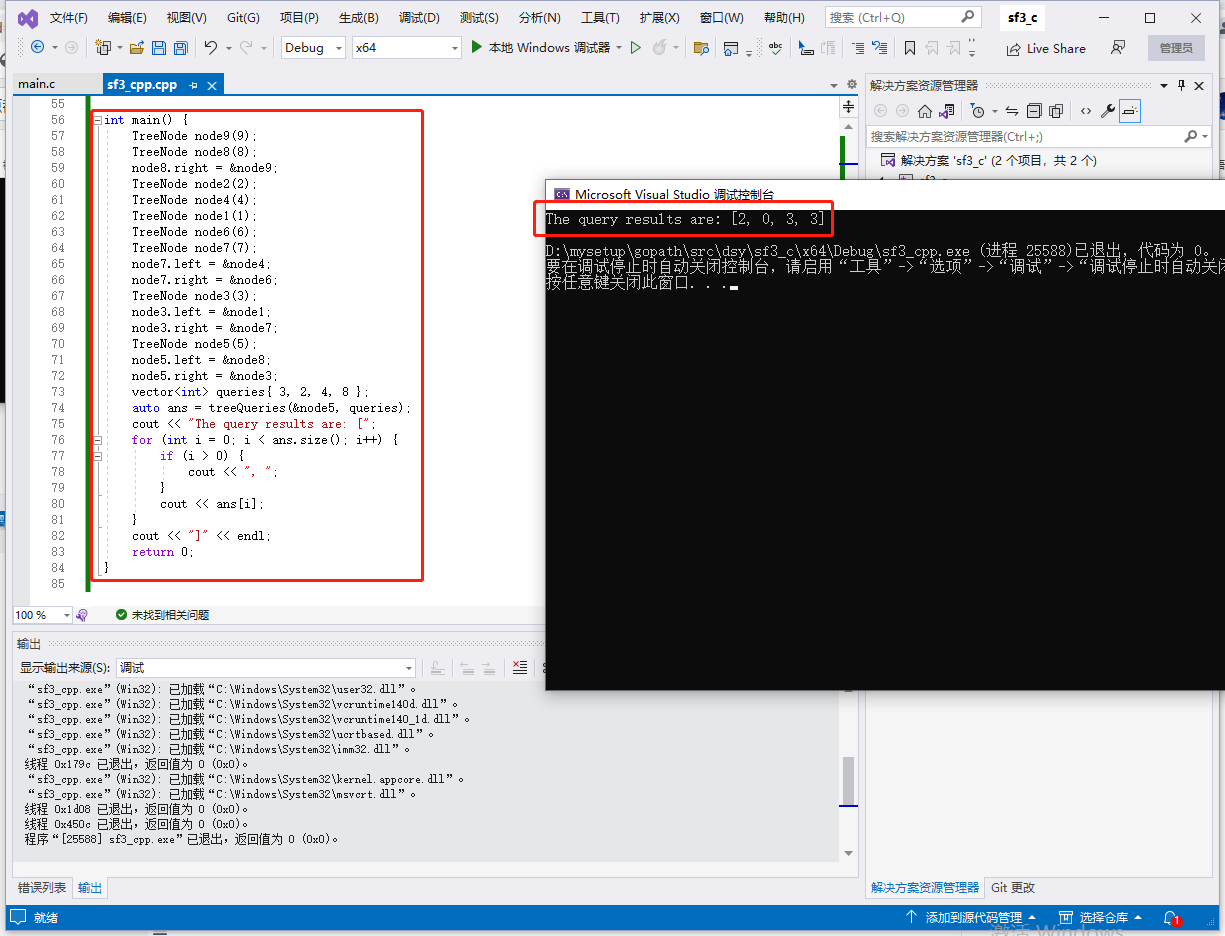Open the 编辑(E) menu
Image resolution: width=1225 pixels, height=936 pixels.
click(x=127, y=18)
